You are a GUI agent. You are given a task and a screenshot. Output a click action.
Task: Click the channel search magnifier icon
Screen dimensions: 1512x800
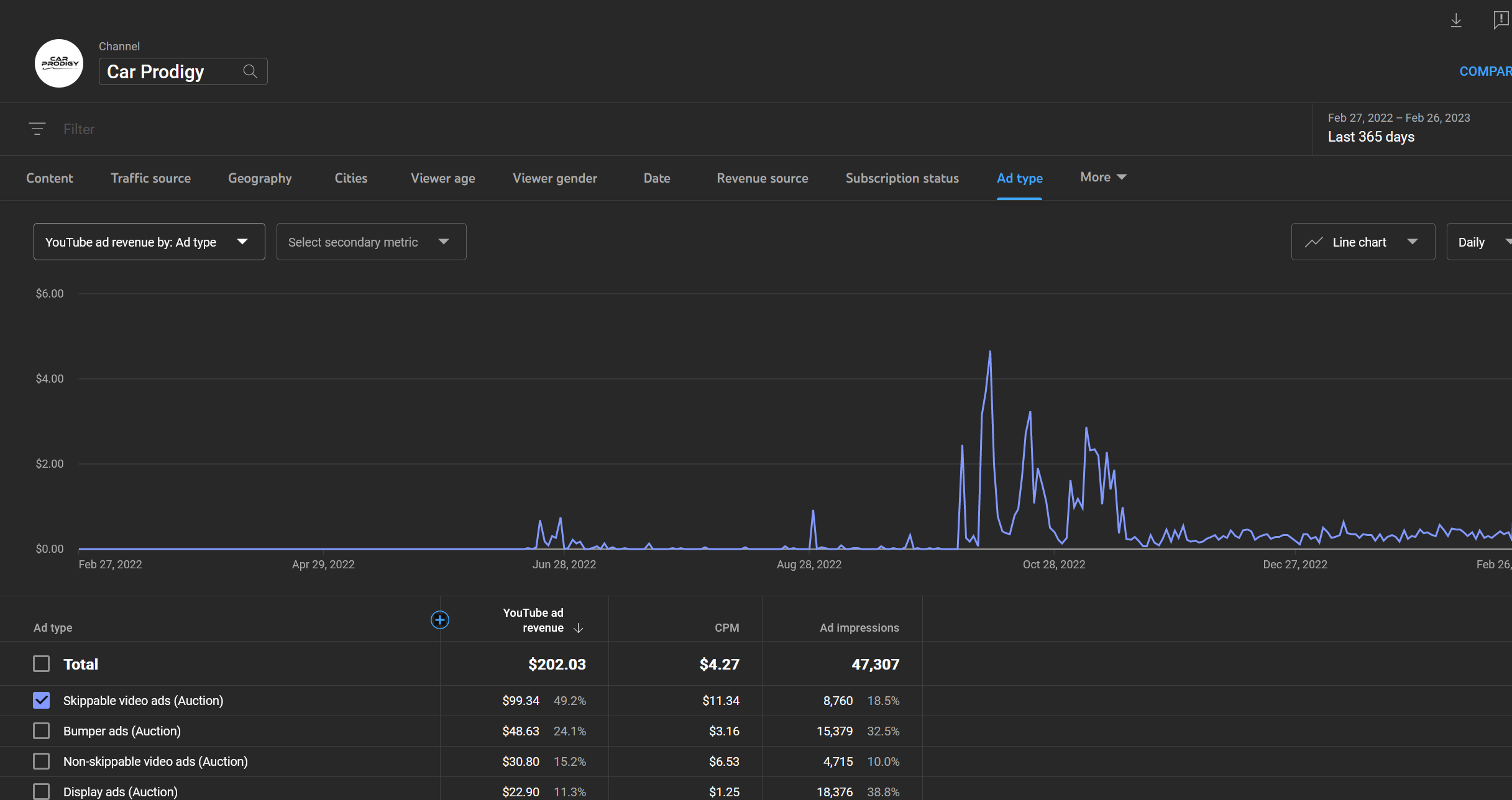coord(250,71)
